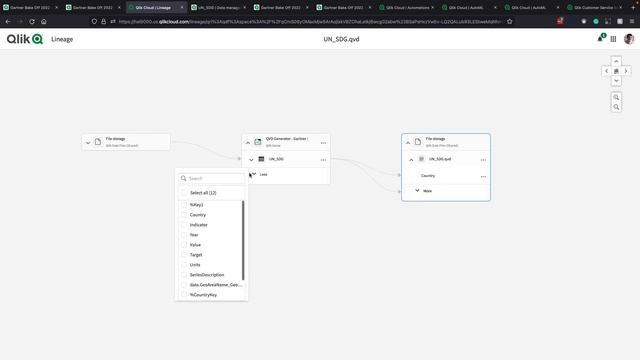640x360 pixels.
Task: Close the Qlik Cloud | Lineage tab
Action: click(182, 7)
